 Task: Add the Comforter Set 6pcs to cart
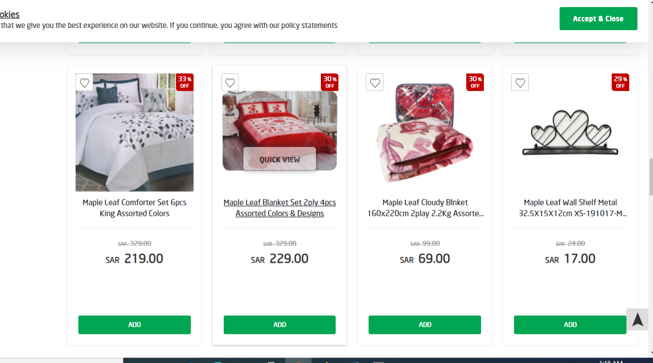coord(135,325)
